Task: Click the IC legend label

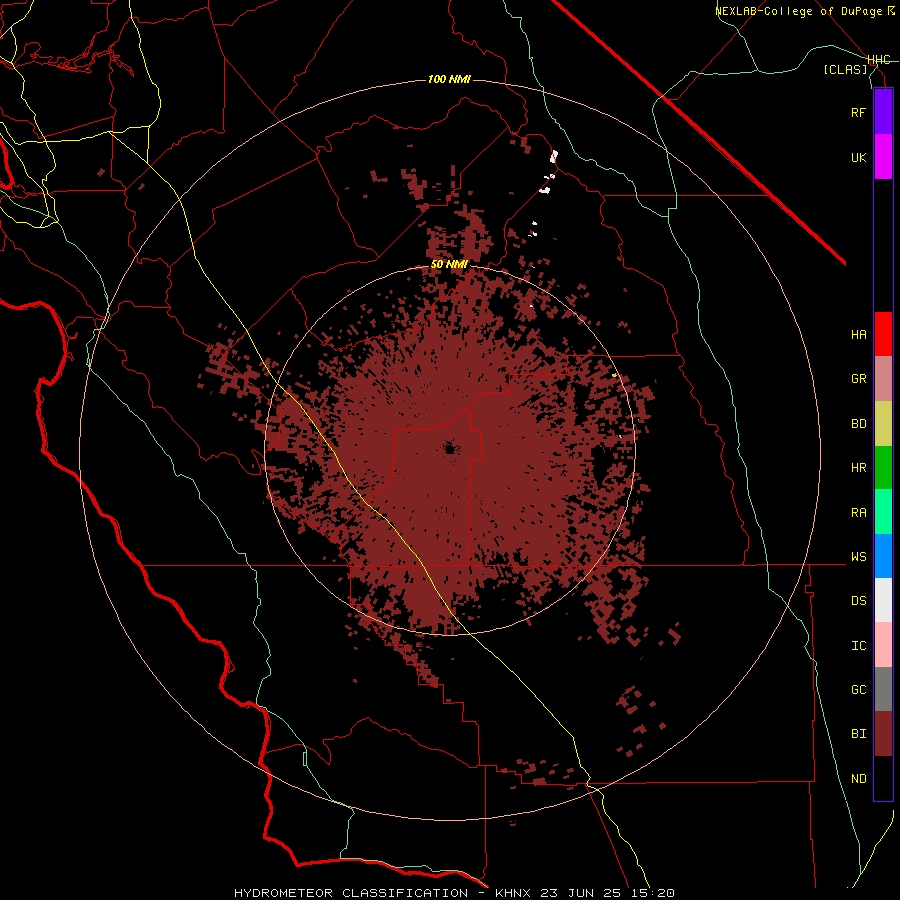Action: (x=858, y=646)
